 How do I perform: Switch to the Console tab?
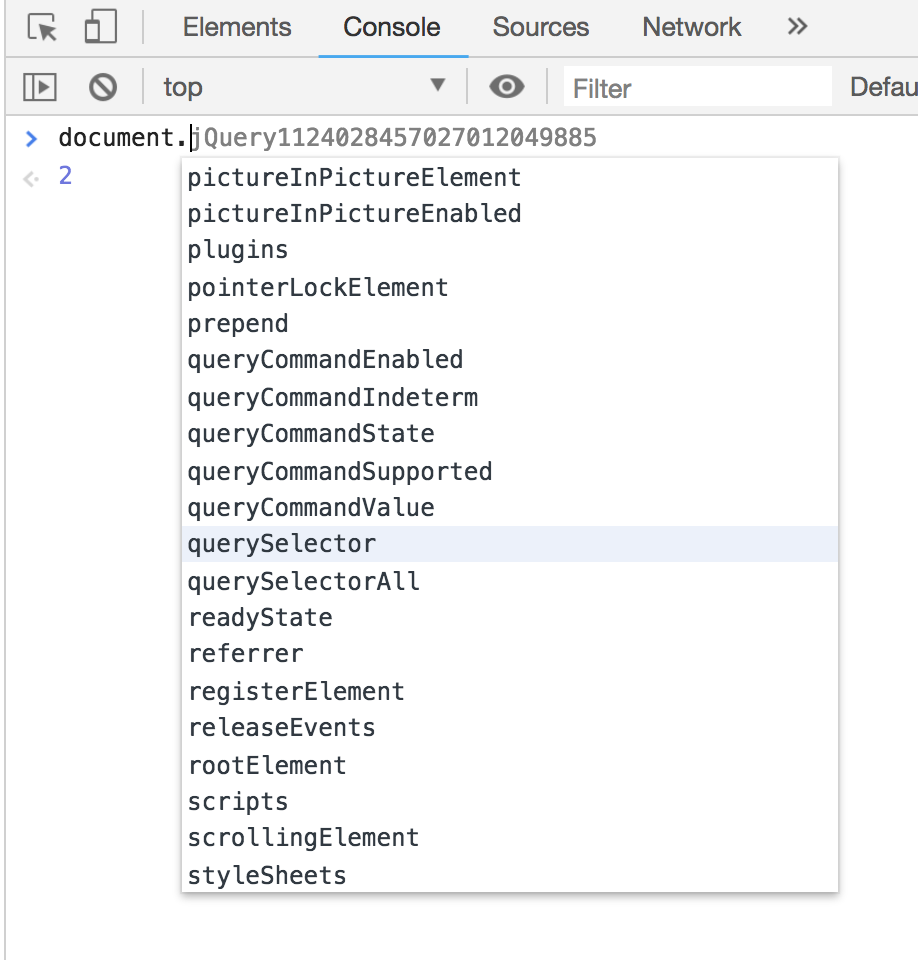pos(392,27)
